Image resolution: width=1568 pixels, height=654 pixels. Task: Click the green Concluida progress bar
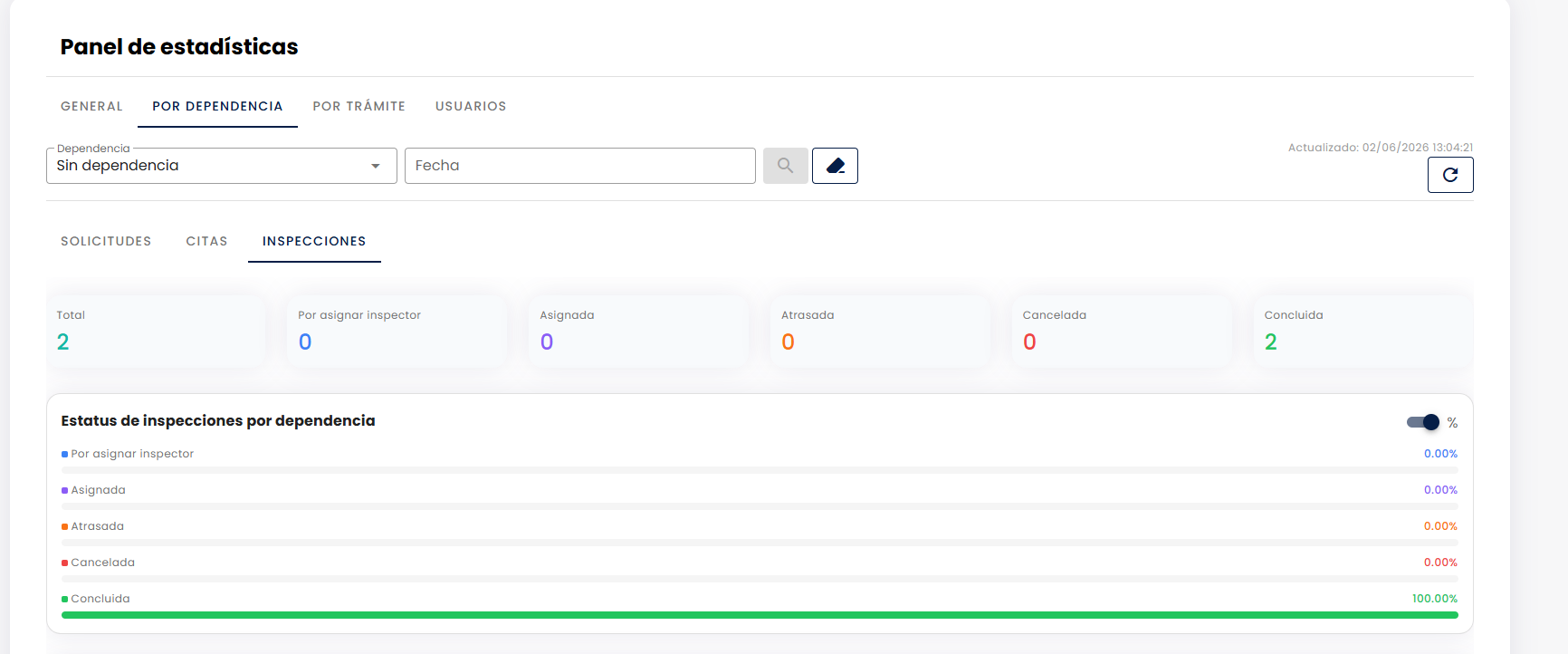(760, 615)
